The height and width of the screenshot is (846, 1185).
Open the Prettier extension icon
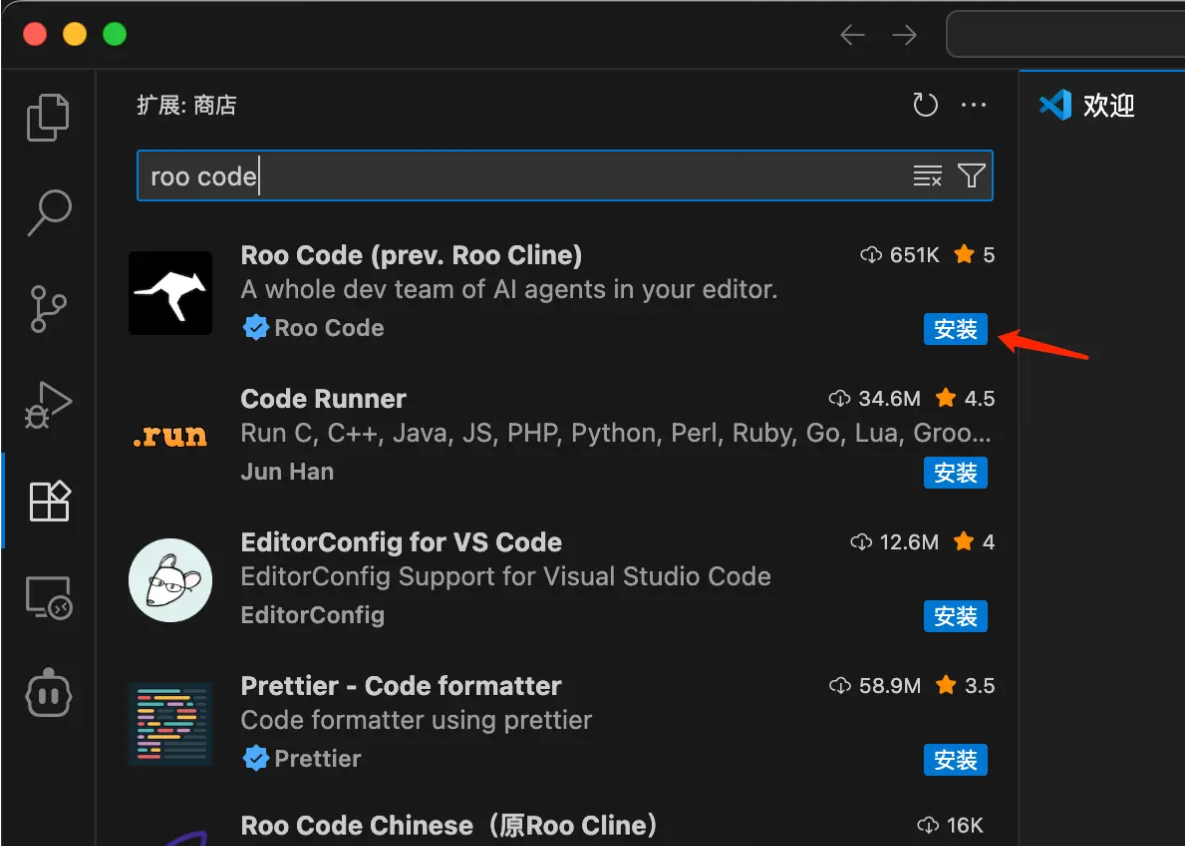170,724
